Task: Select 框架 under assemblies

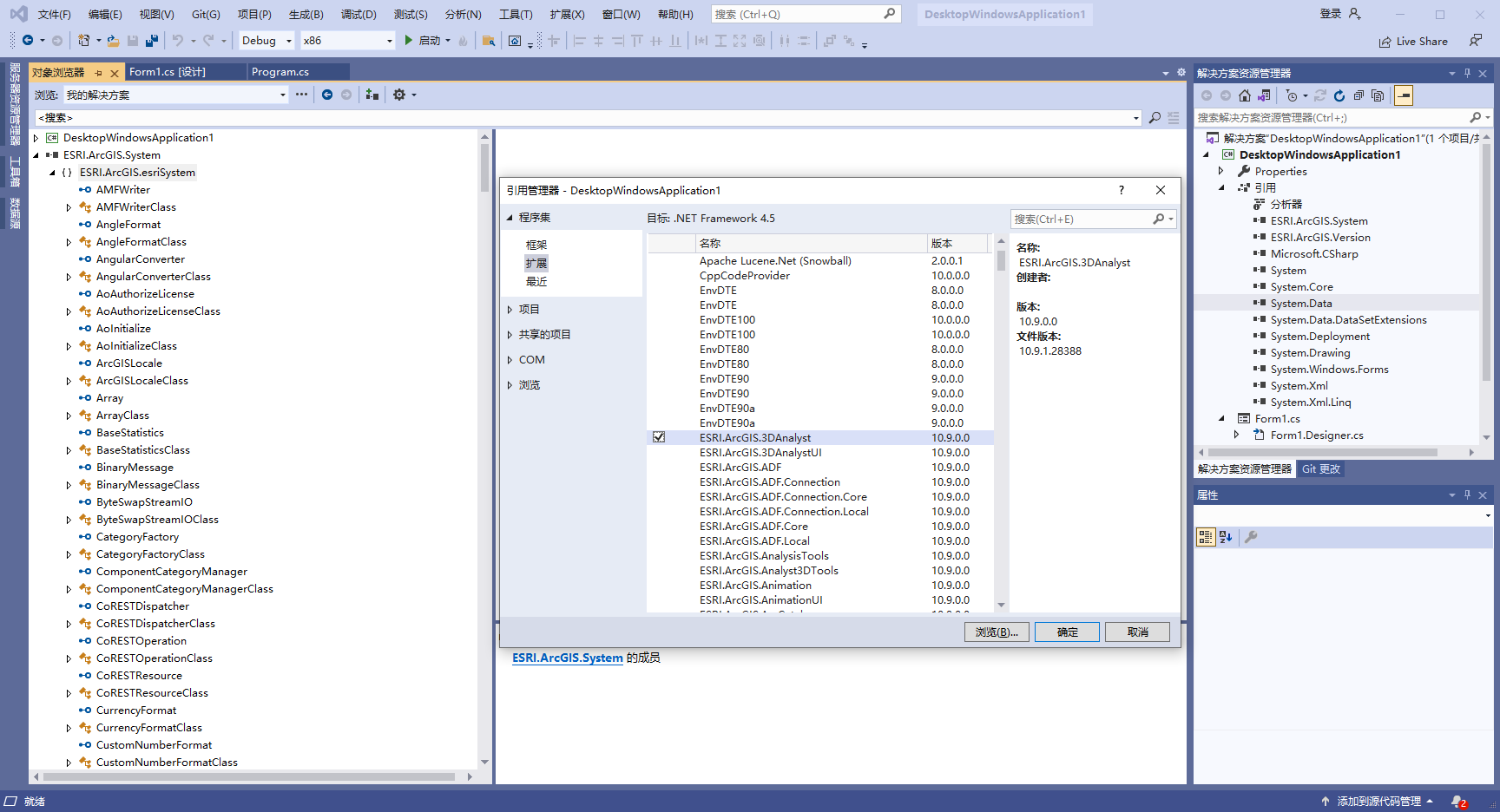Action: pos(536,246)
